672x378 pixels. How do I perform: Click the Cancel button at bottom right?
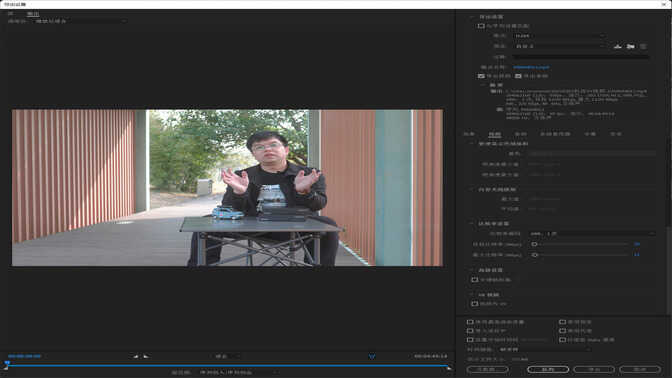click(x=639, y=369)
